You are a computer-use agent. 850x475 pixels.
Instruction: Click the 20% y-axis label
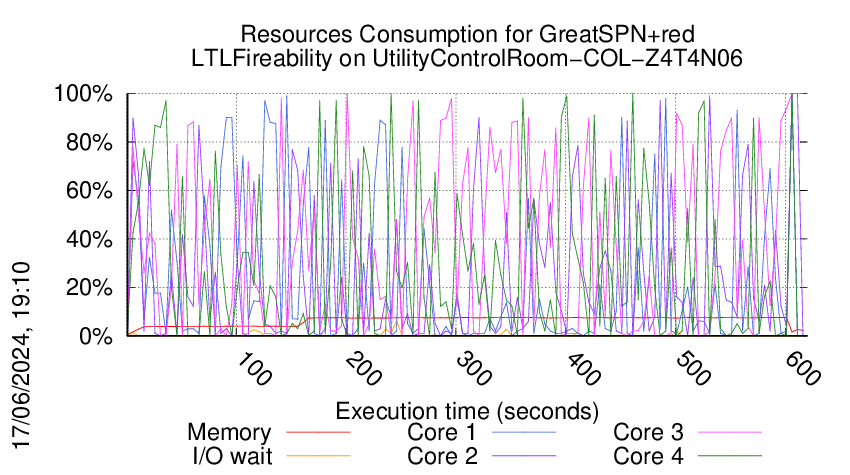tap(89, 287)
